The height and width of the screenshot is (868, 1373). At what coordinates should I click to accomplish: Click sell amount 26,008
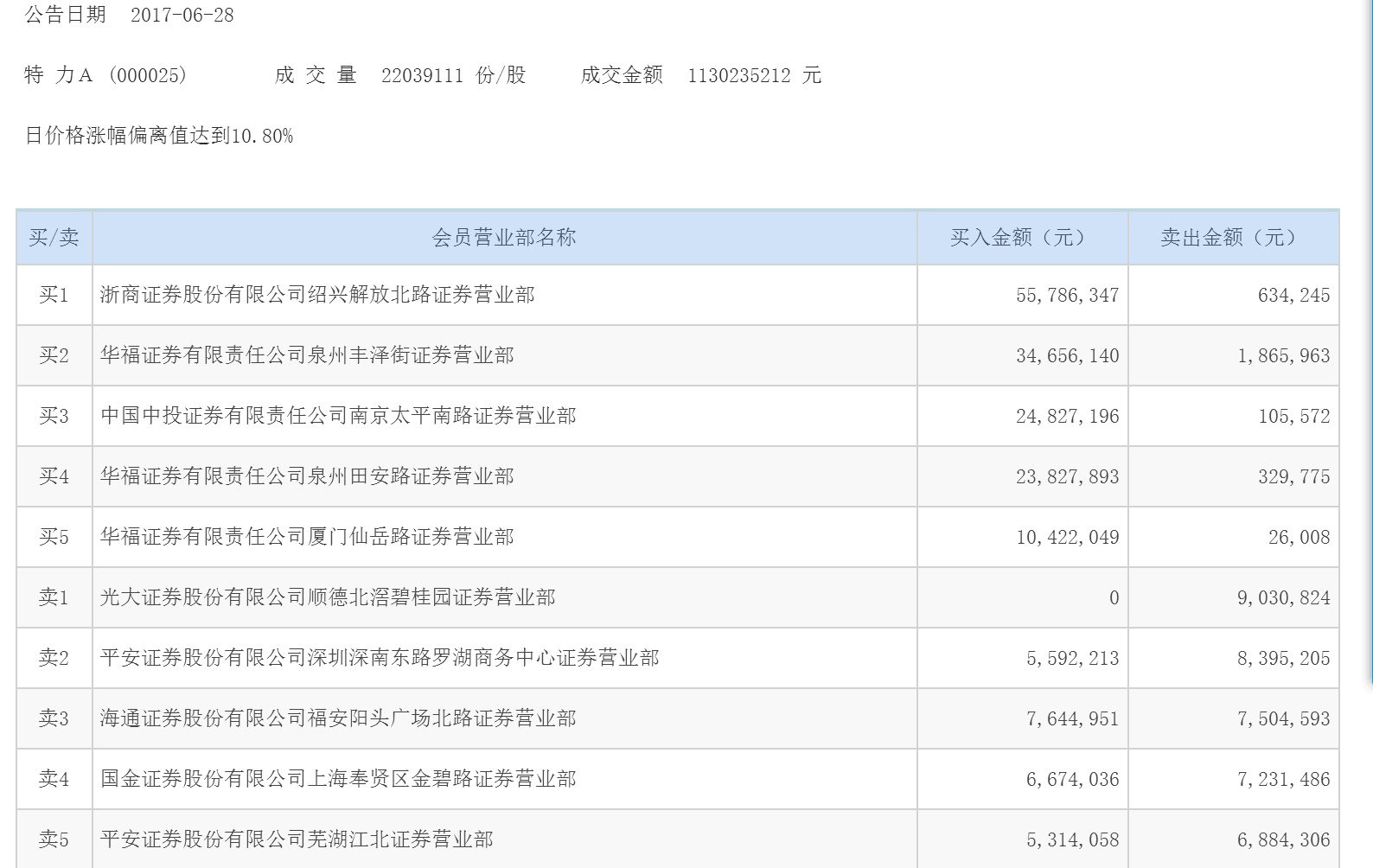1300,538
